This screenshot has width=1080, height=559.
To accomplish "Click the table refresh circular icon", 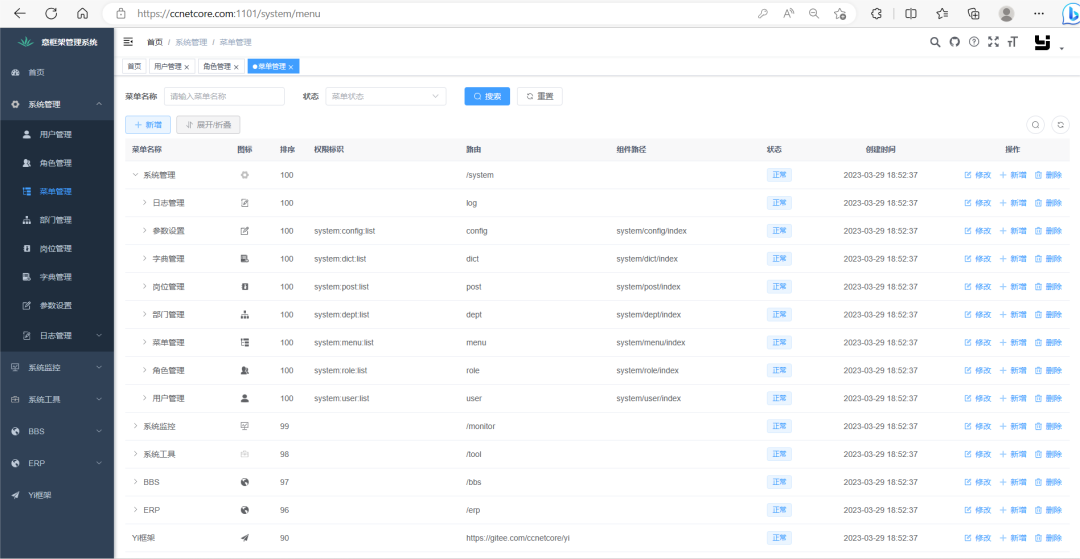I will pyautogui.click(x=1061, y=125).
